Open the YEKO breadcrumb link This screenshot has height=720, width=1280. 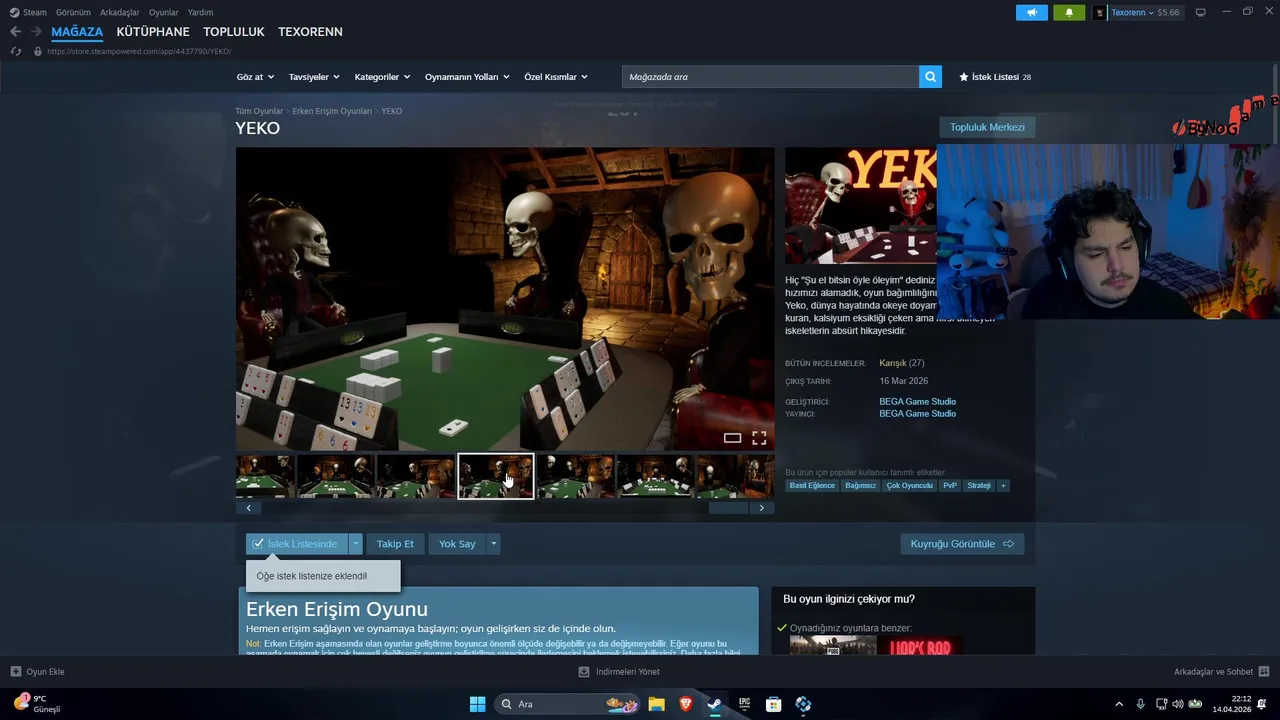click(x=392, y=111)
